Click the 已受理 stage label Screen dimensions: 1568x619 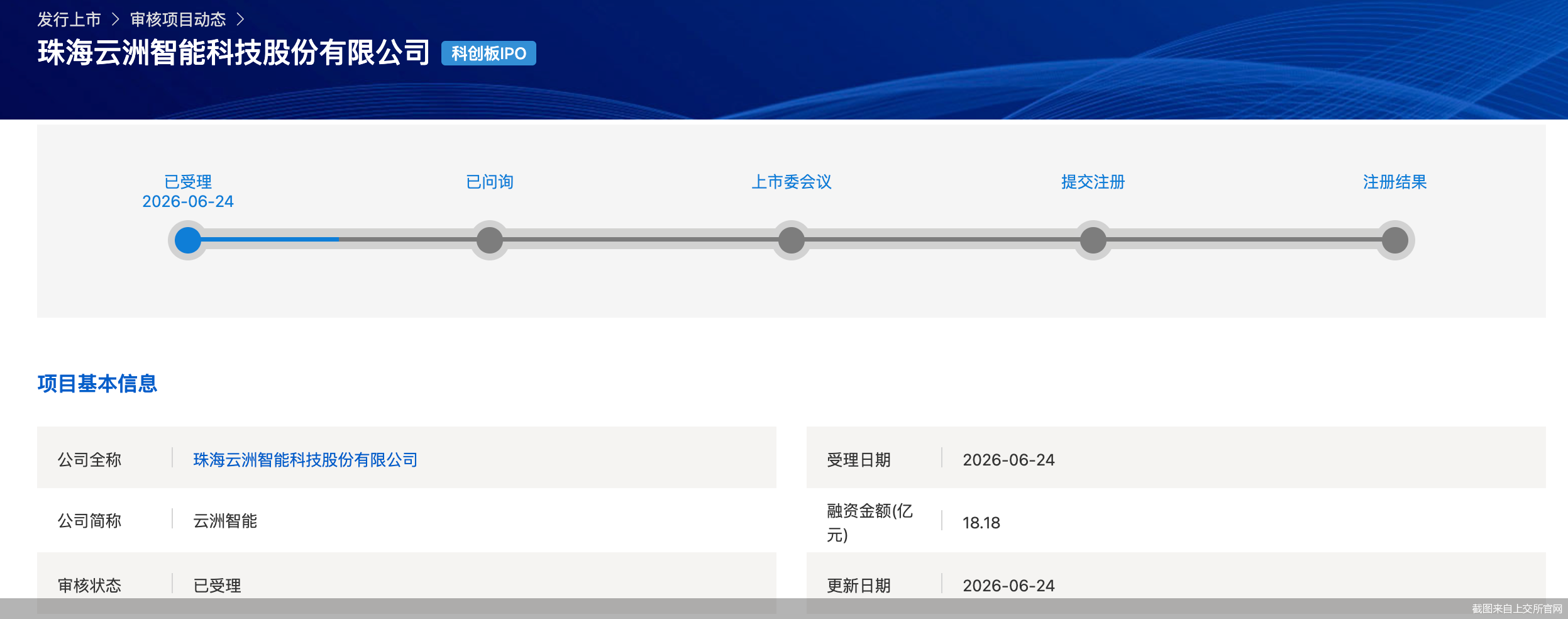[x=188, y=182]
